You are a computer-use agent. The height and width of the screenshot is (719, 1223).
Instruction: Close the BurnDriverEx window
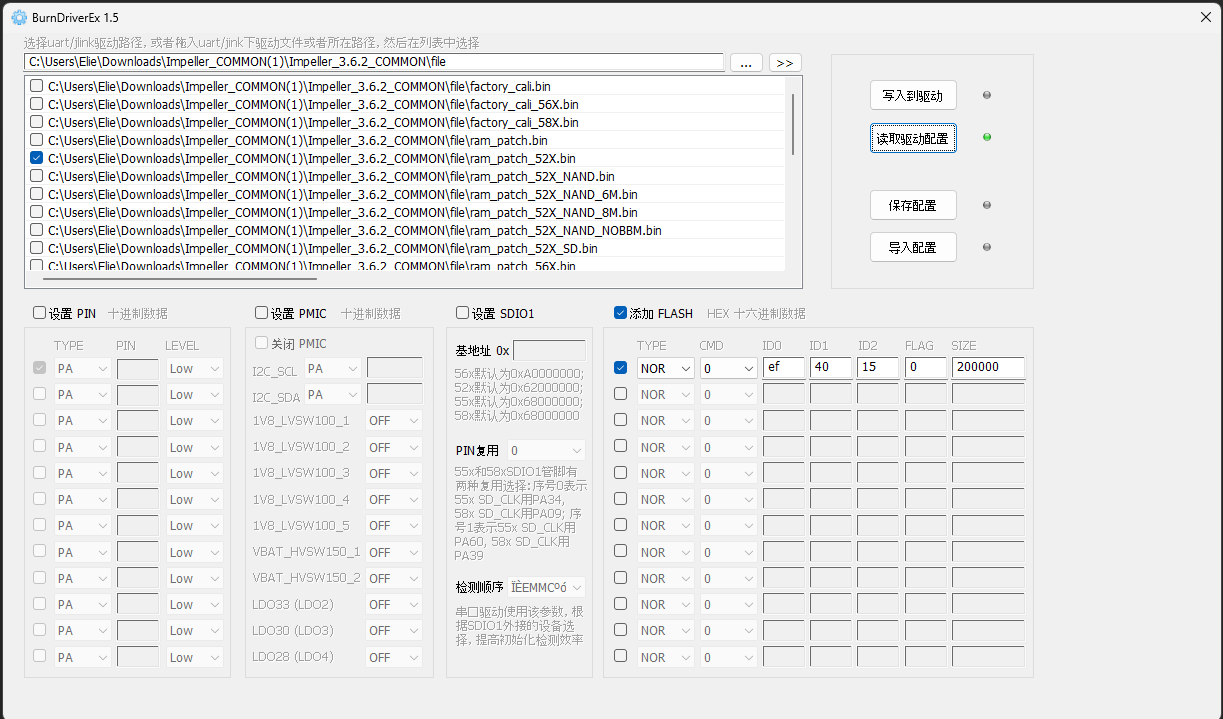[1205, 17]
